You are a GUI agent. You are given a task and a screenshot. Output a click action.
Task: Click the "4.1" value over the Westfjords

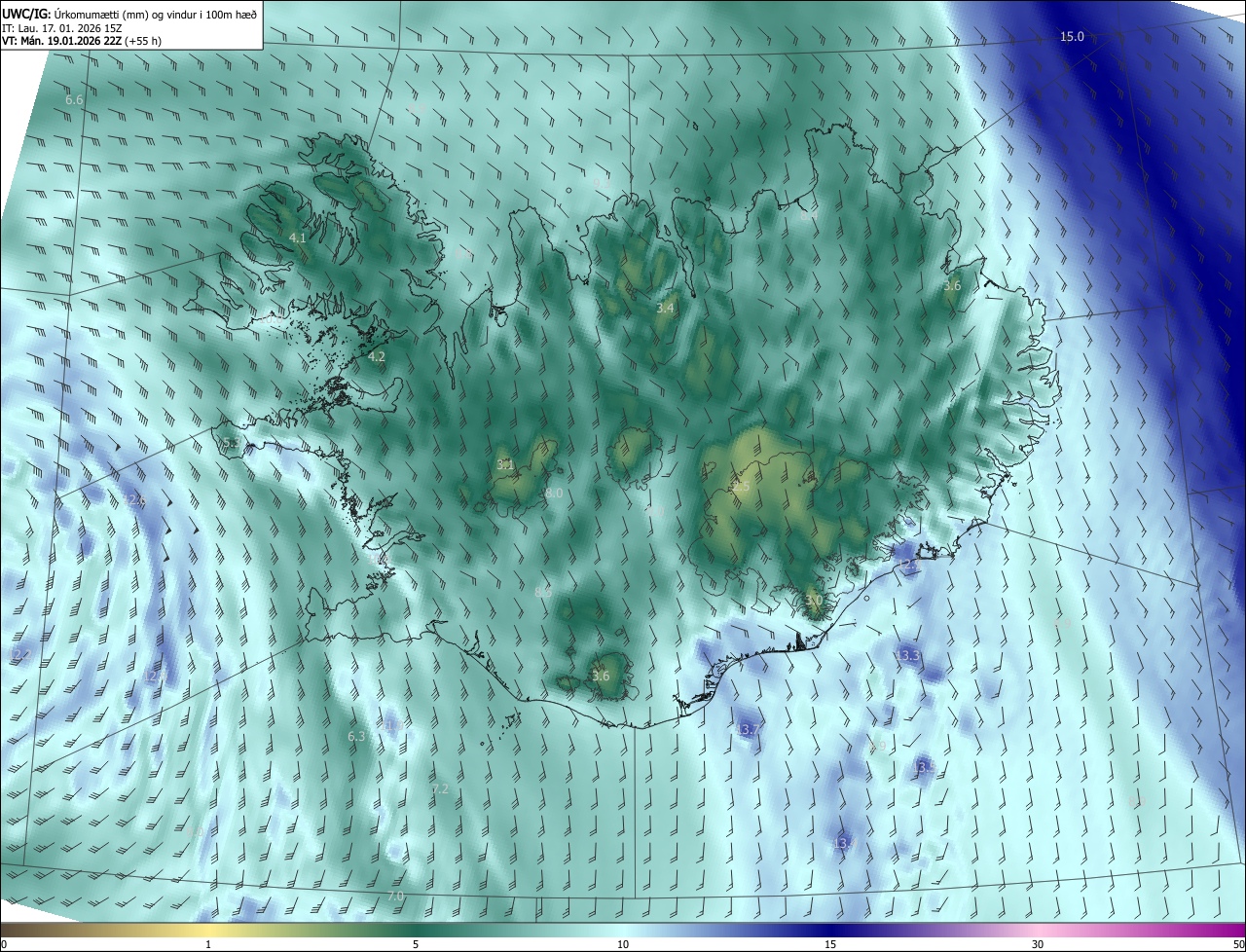point(298,238)
